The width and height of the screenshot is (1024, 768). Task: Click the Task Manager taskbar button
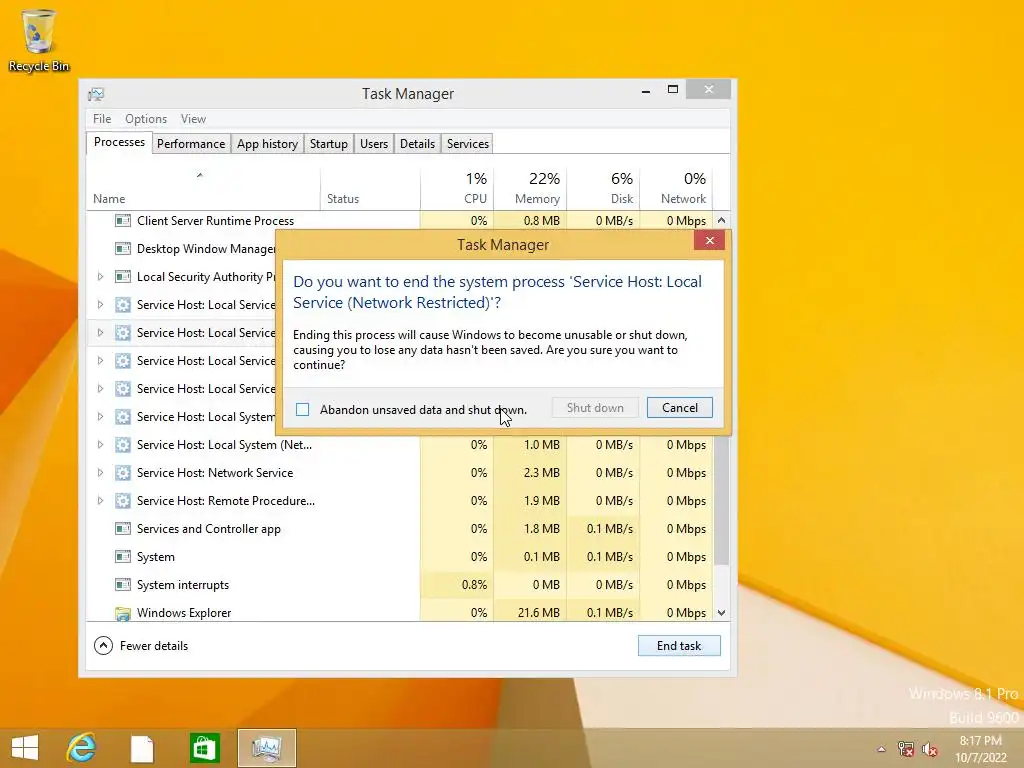point(266,748)
